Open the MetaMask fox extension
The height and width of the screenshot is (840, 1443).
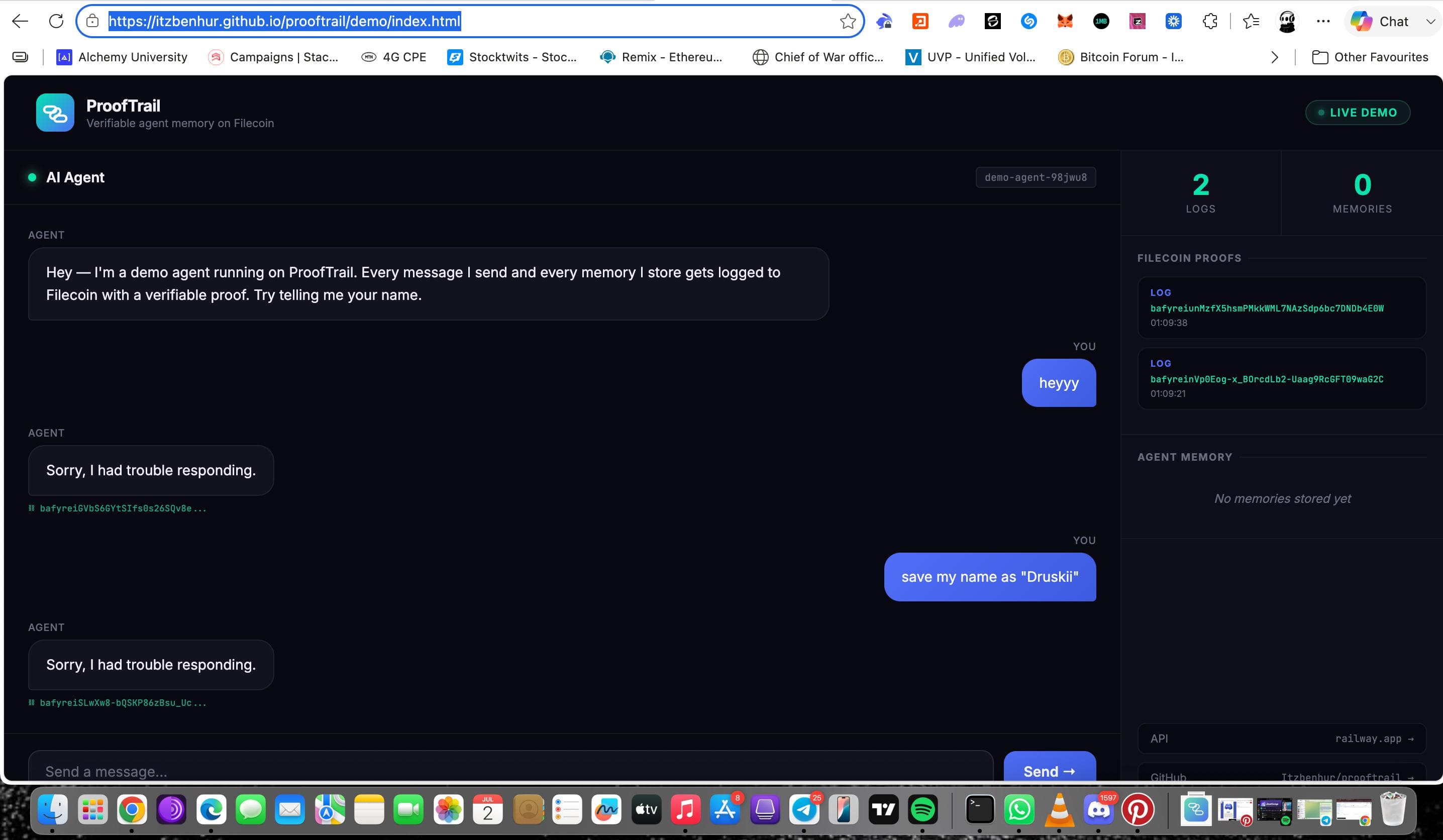pyautogui.click(x=1065, y=22)
